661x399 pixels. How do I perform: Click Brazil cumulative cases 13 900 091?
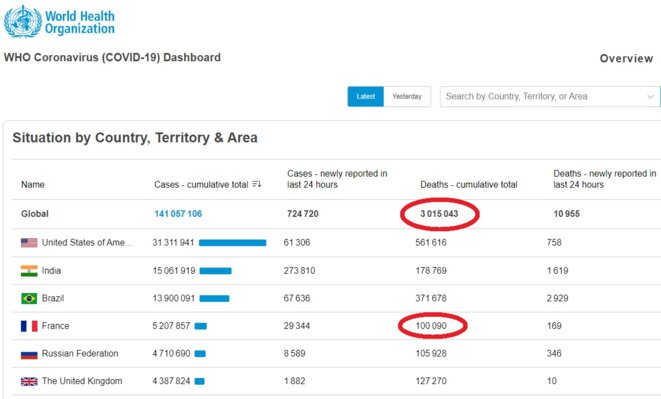tap(174, 298)
